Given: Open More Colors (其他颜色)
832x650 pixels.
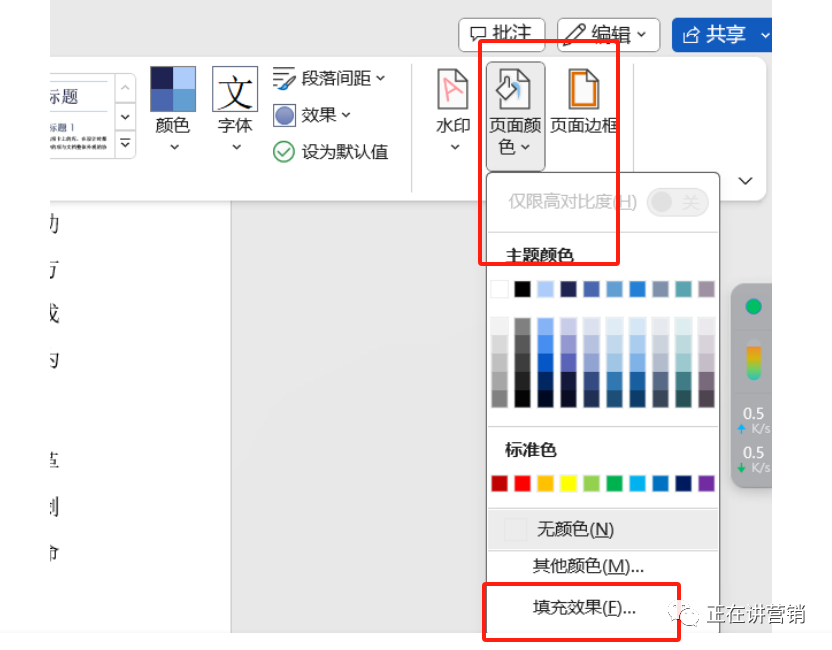Looking at the screenshot, I should pyautogui.click(x=603, y=567).
